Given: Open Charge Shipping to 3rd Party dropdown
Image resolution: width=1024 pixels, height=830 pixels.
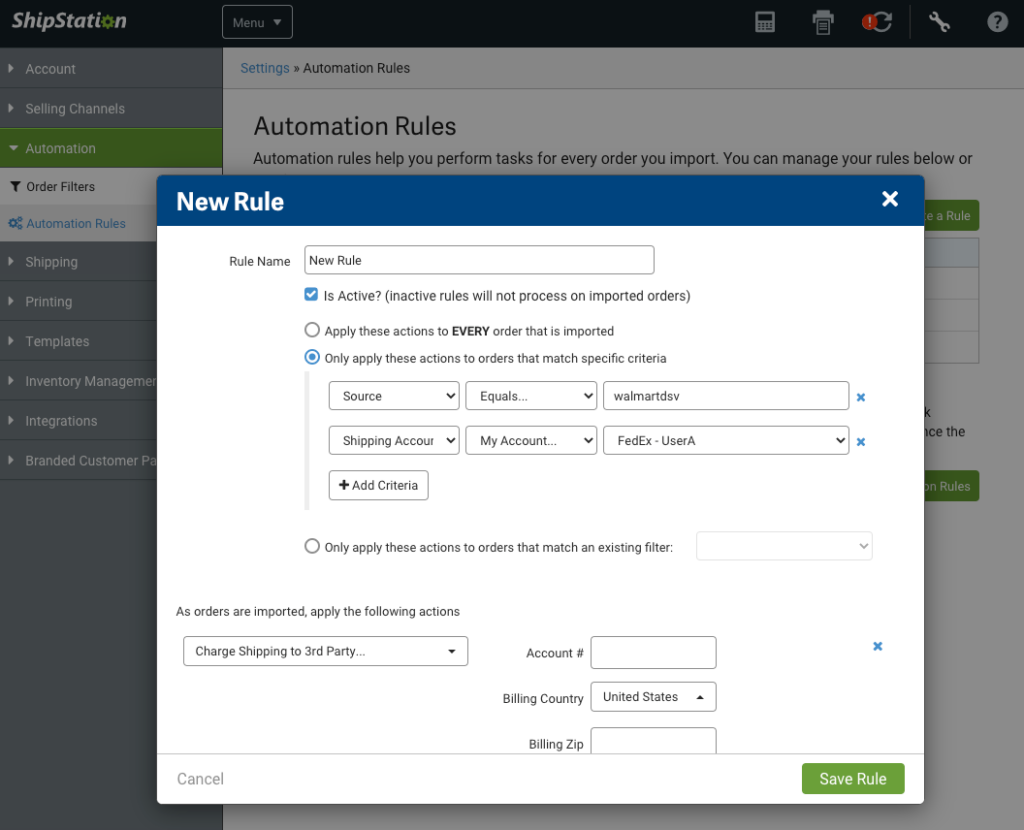Looking at the screenshot, I should (x=325, y=651).
